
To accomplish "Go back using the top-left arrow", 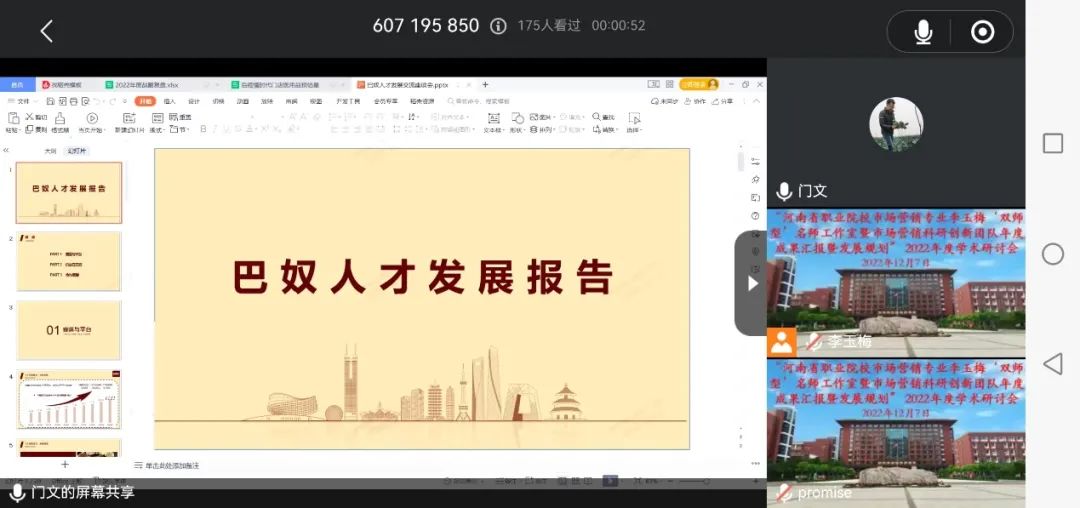I will coord(46,31).
